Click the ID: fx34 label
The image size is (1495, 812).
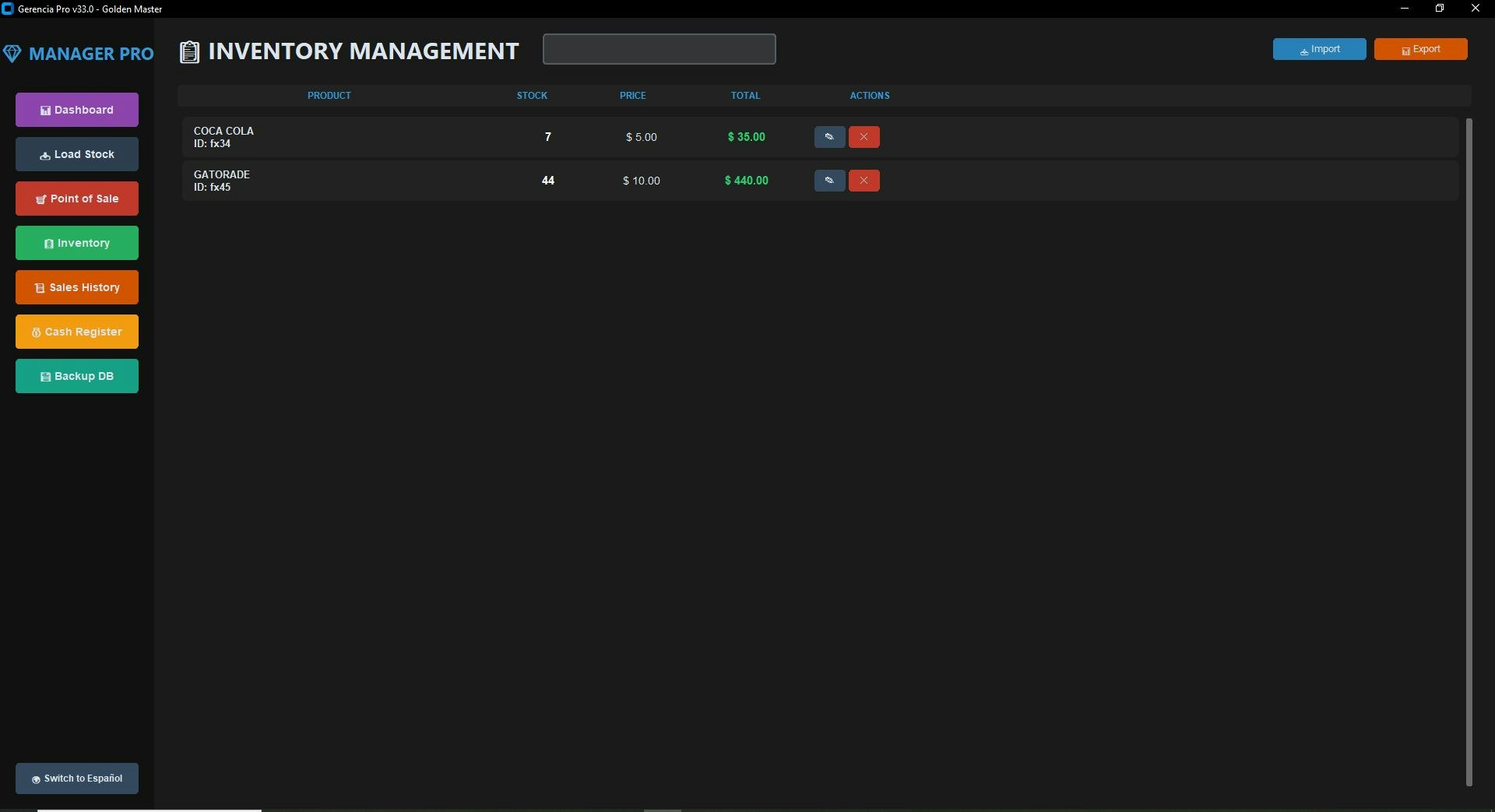coord(212,144)
